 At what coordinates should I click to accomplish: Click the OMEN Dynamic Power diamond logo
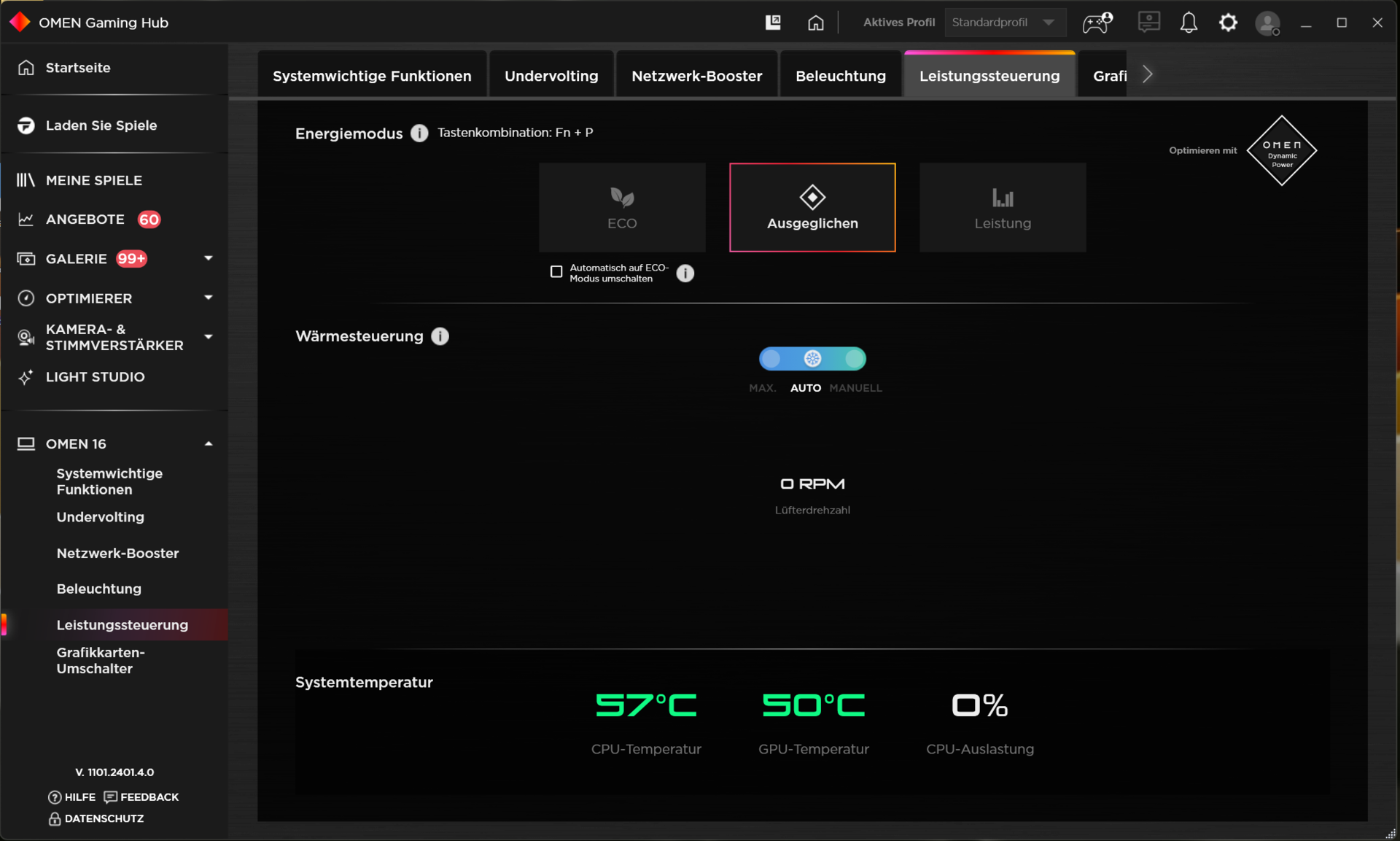(x=1281, y=151)
